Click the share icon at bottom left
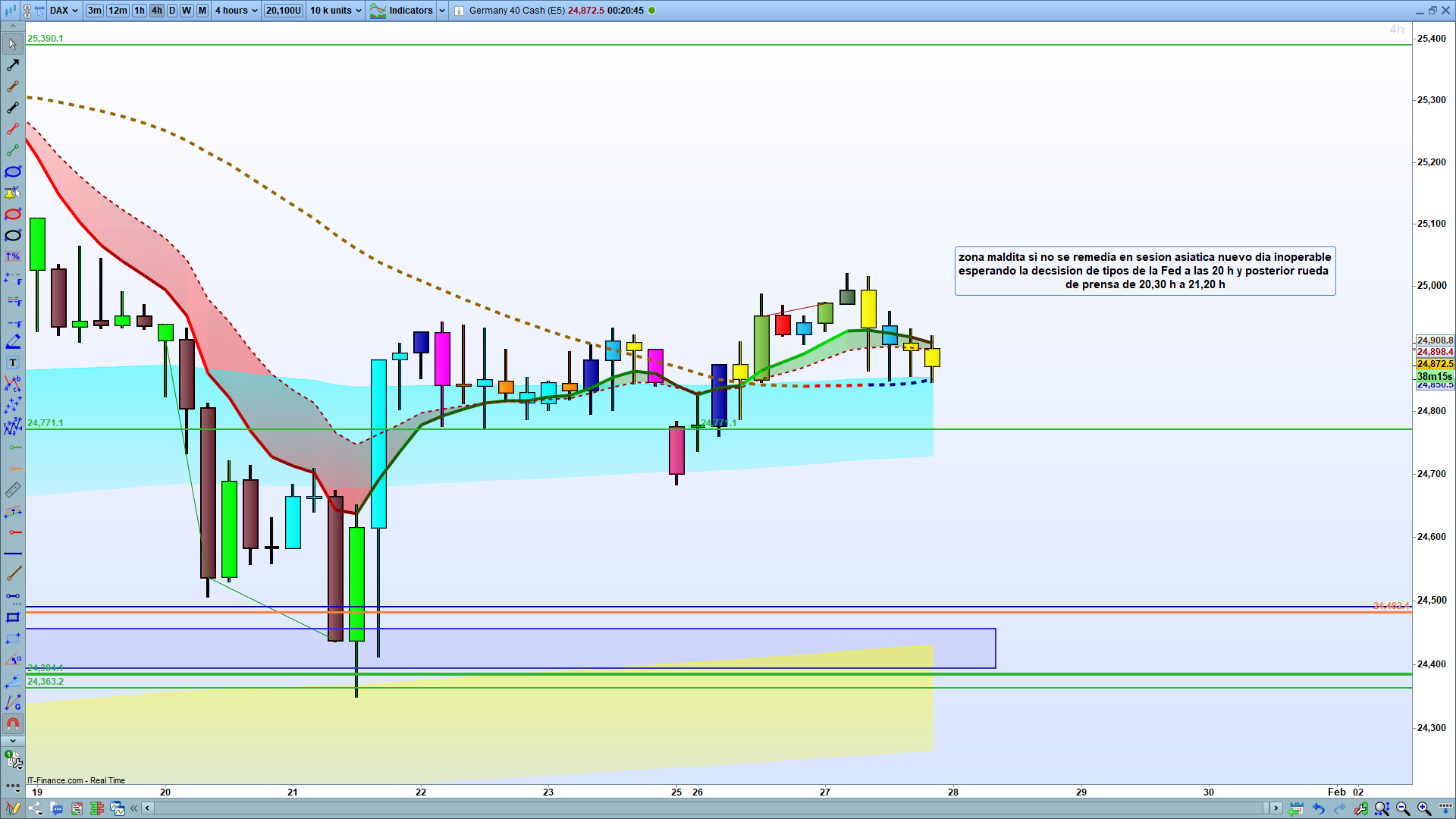Viewport: 1456px width, 819px height. [x=35, y=808]
